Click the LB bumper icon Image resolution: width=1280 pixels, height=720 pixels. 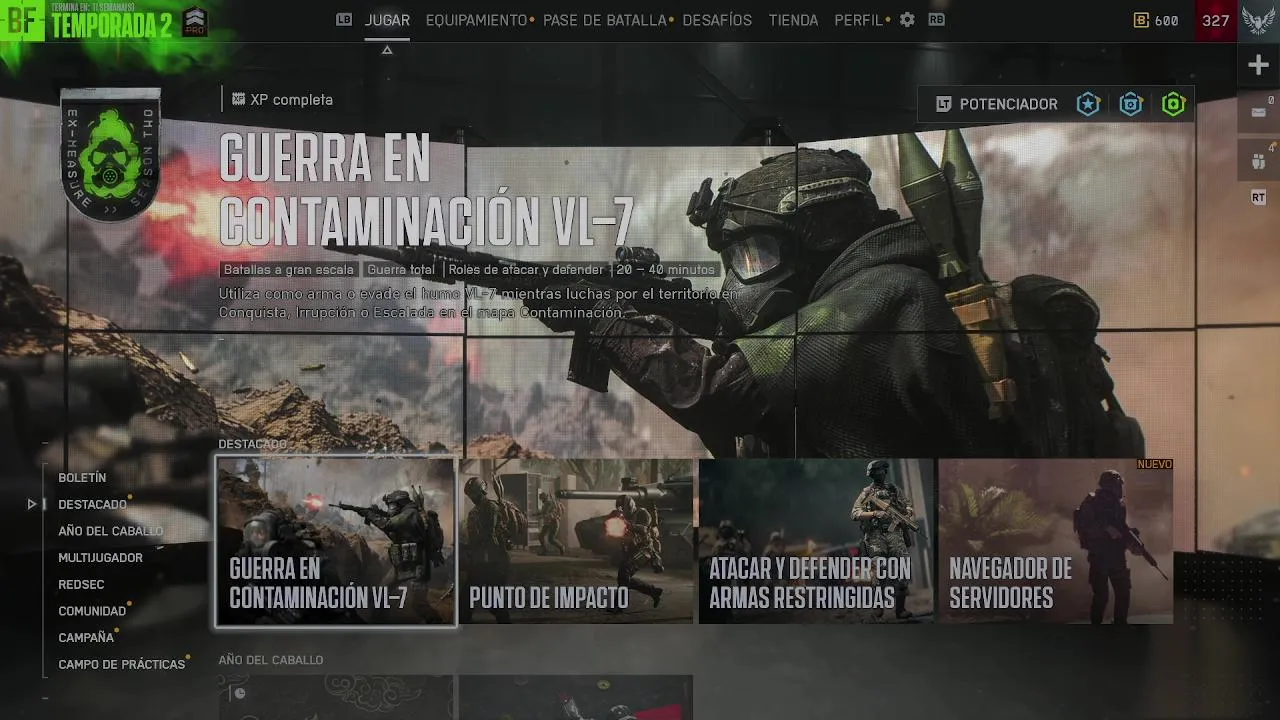click(x=344, y=19)
